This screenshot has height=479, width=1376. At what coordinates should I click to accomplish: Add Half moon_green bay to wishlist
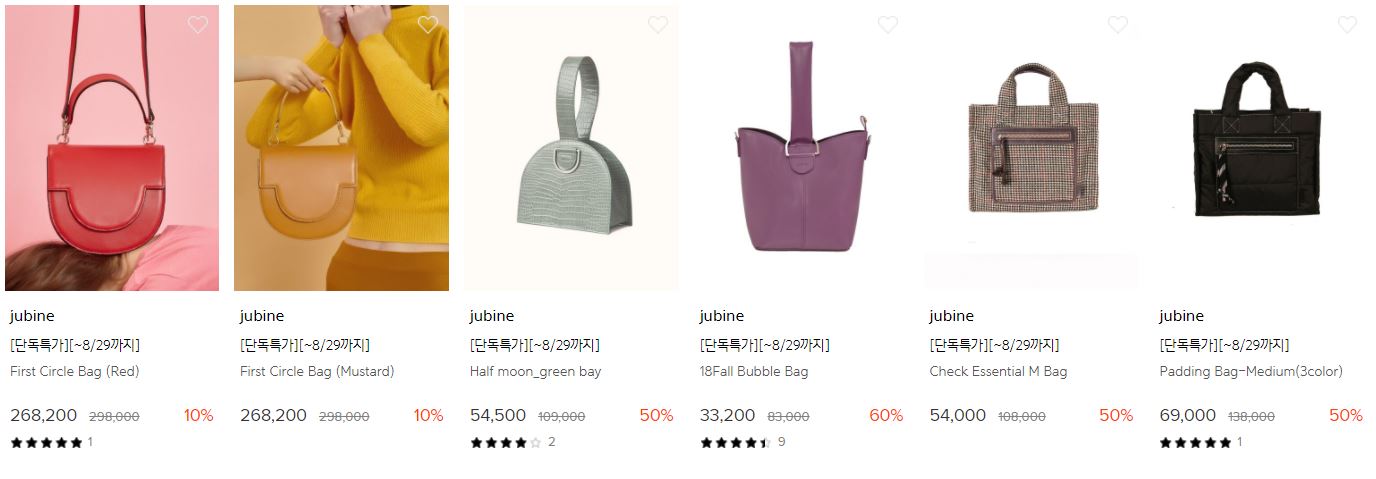pos(658,25)
